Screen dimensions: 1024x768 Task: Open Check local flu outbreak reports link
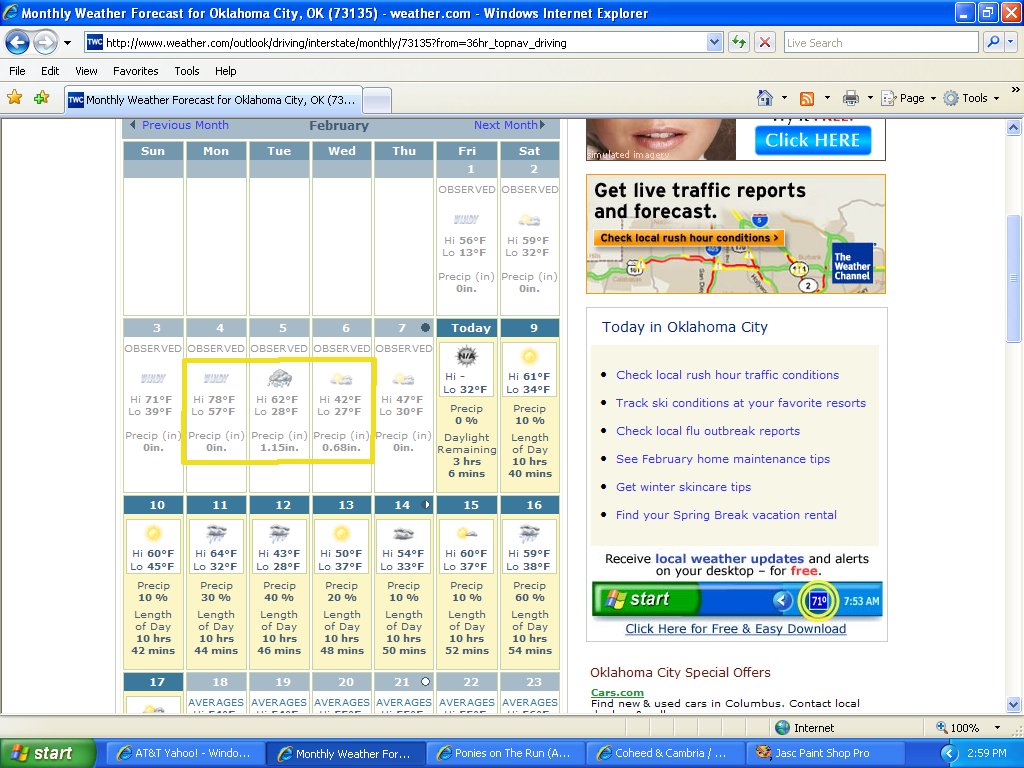(707, 431)
